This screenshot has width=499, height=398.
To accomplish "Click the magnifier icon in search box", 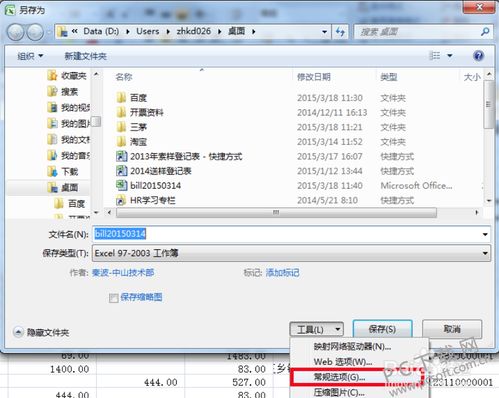I will point(485,32).
